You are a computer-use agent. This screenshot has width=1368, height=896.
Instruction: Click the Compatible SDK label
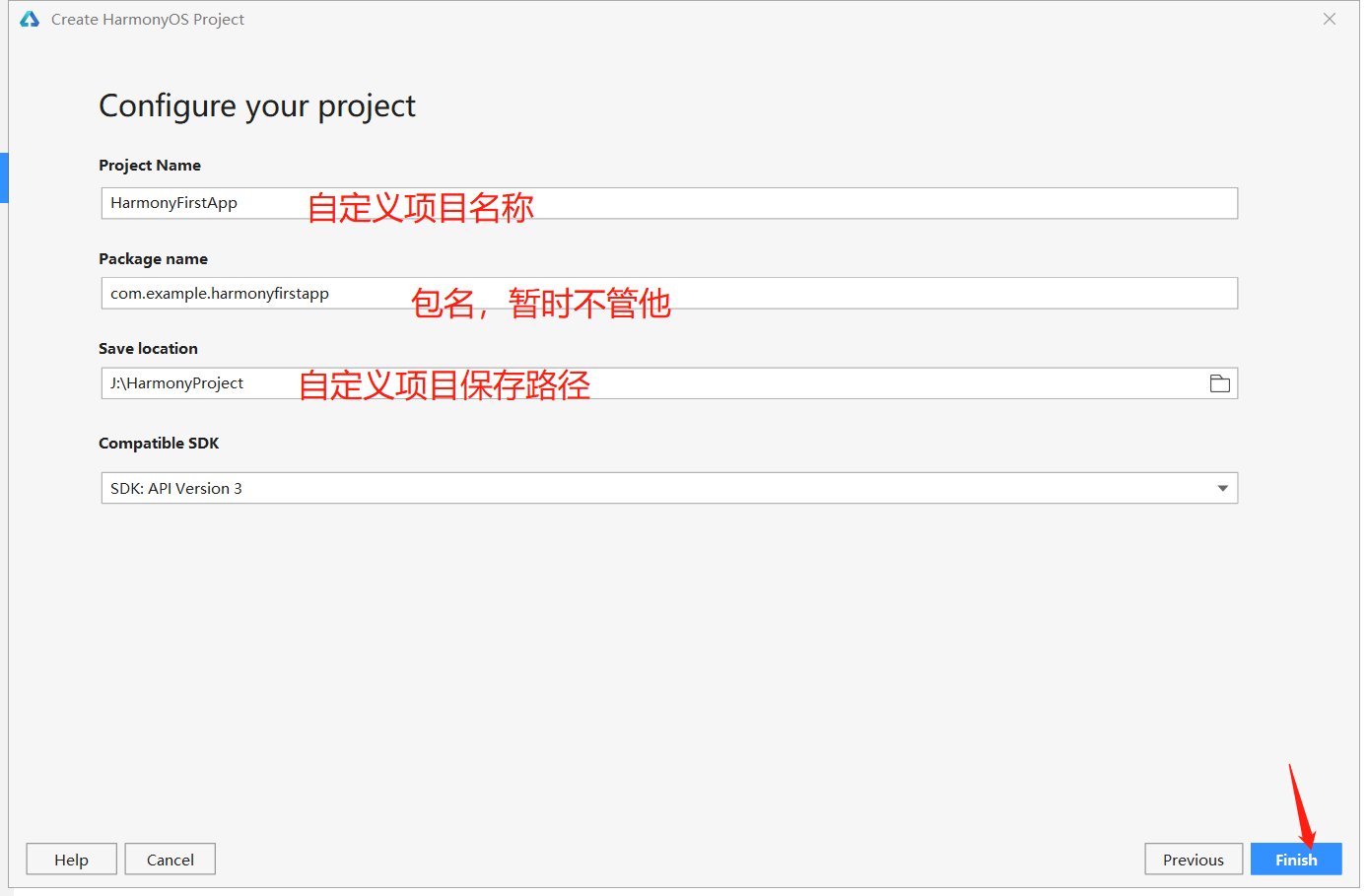pyautogui.click(x=159, y=444)
